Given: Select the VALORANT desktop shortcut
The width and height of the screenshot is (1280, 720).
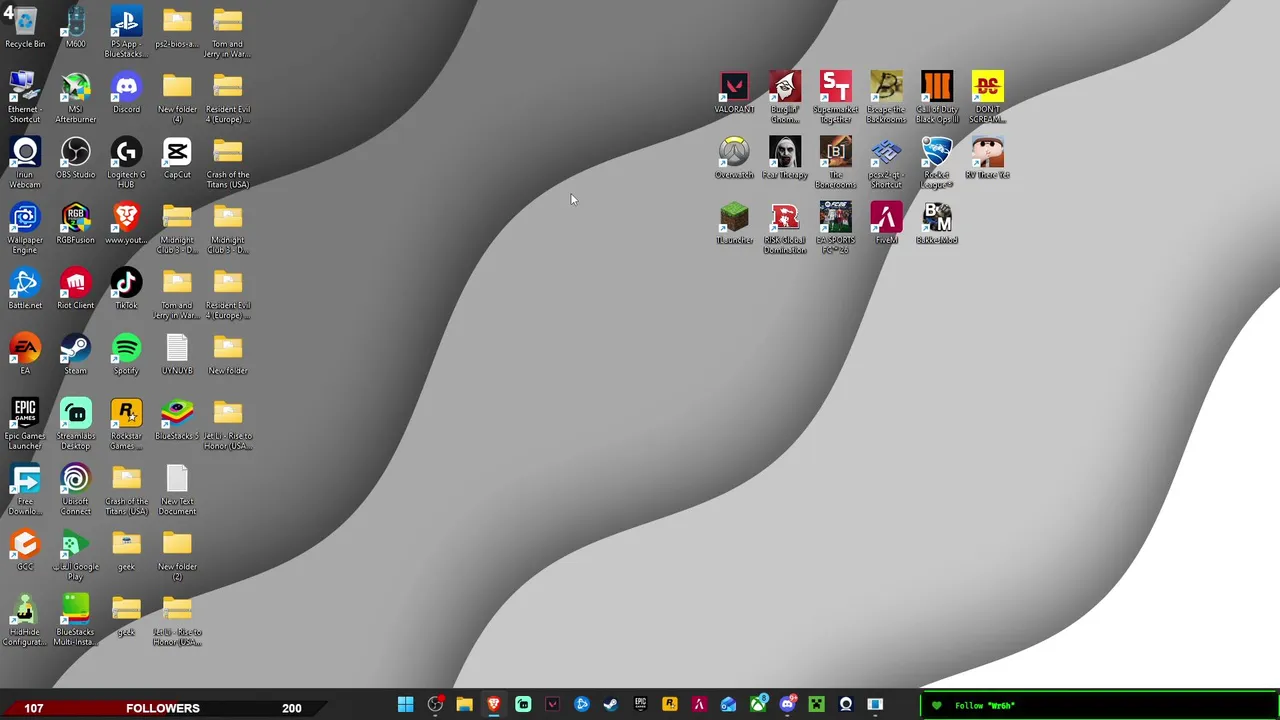Looking at the screenshot, I should click(x=734, y=92).
